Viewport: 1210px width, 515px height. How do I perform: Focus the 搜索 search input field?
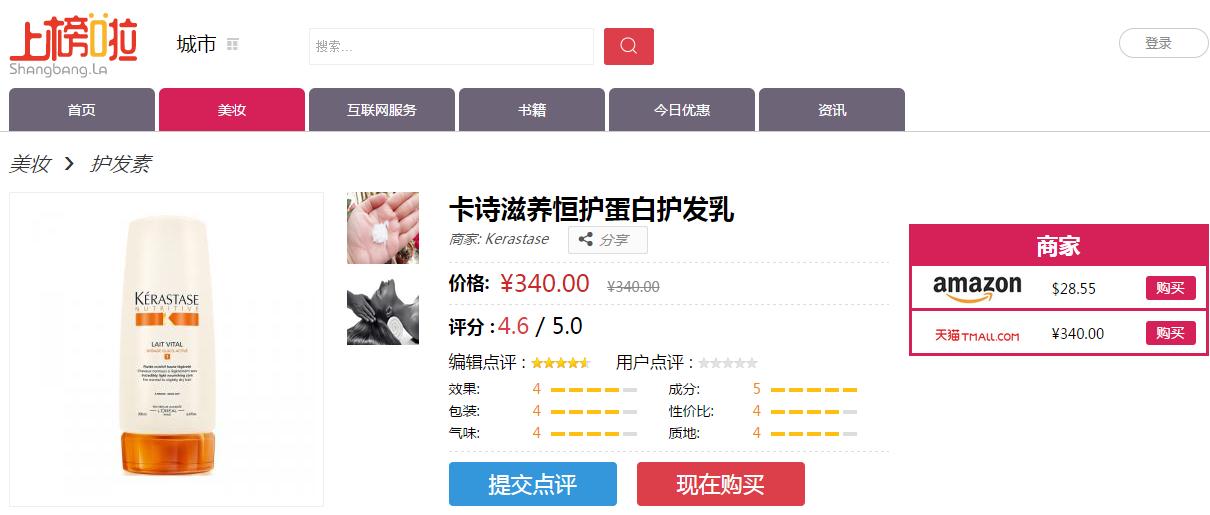[451, 46]
